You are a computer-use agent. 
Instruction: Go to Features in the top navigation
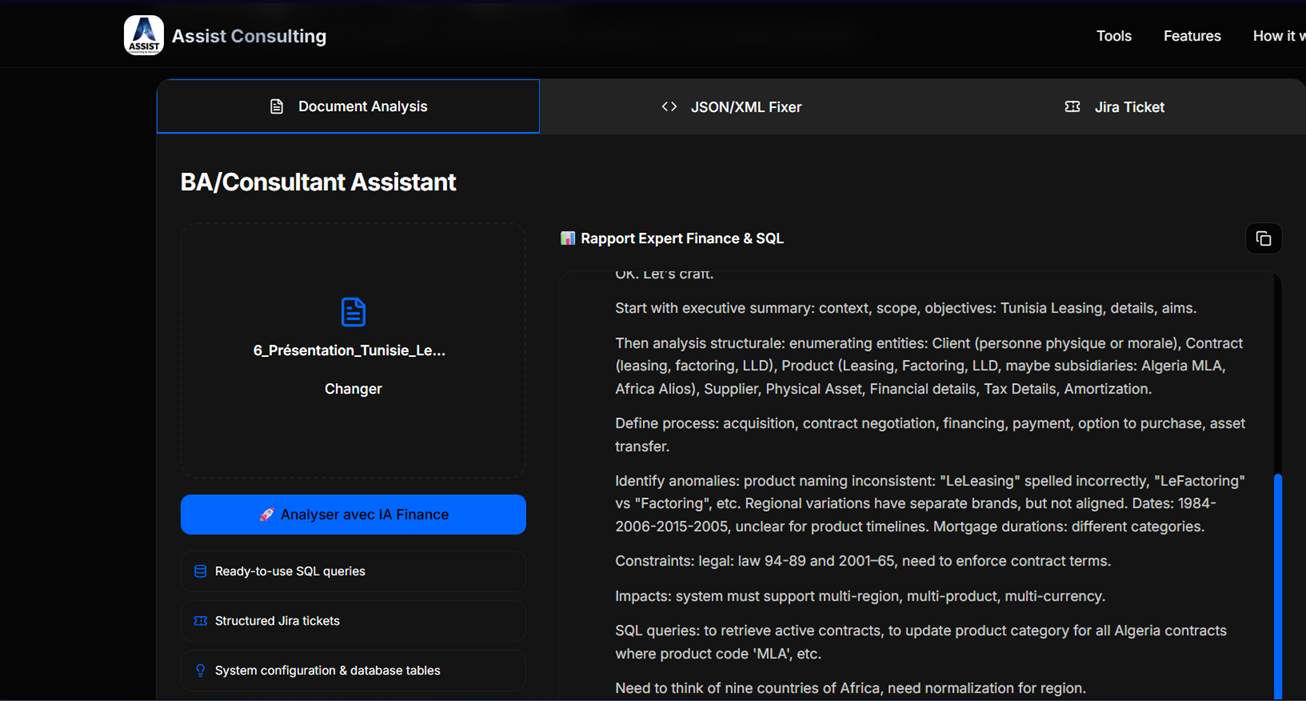click(x=1192, y=36)
